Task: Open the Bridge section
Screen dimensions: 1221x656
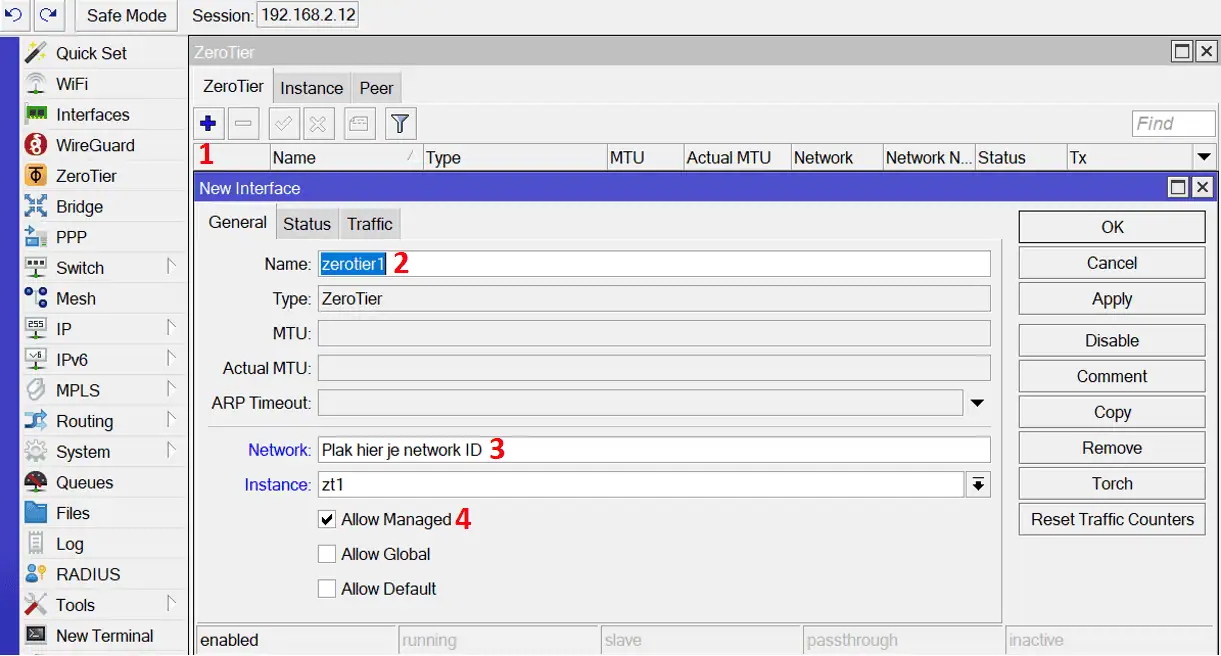Action: coord(79,207)
